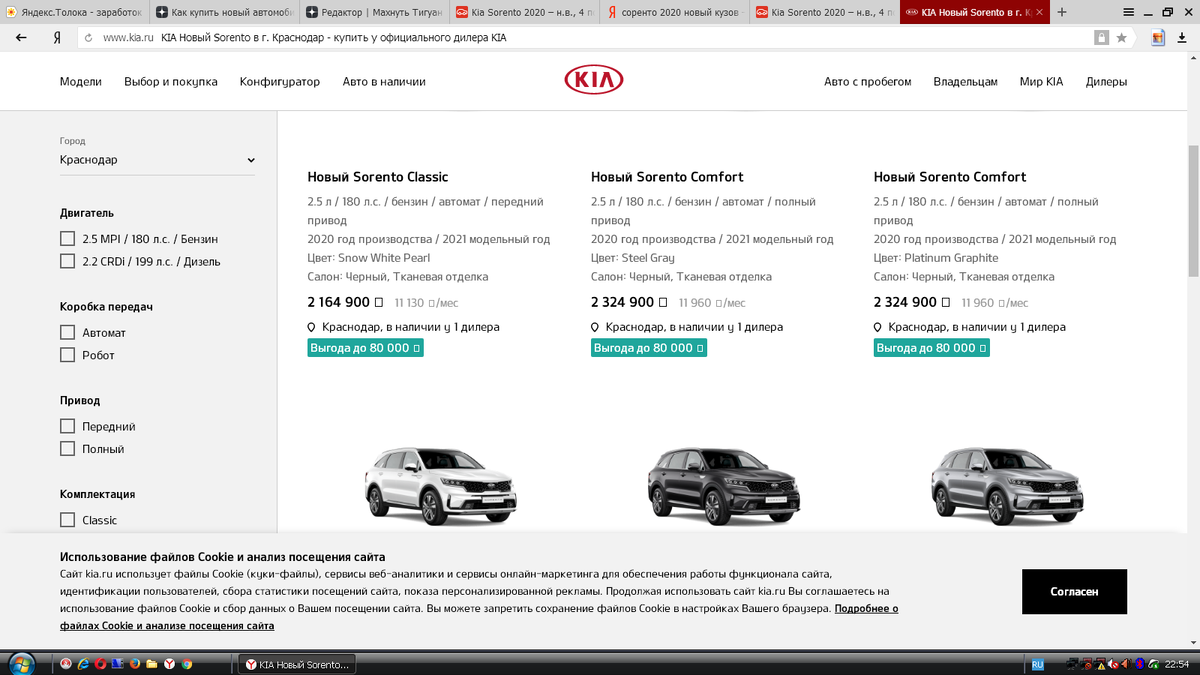Open Авто с пробегом
Image resolution: width=1200 pixels, height=675 pixels.
click(868, 82)
